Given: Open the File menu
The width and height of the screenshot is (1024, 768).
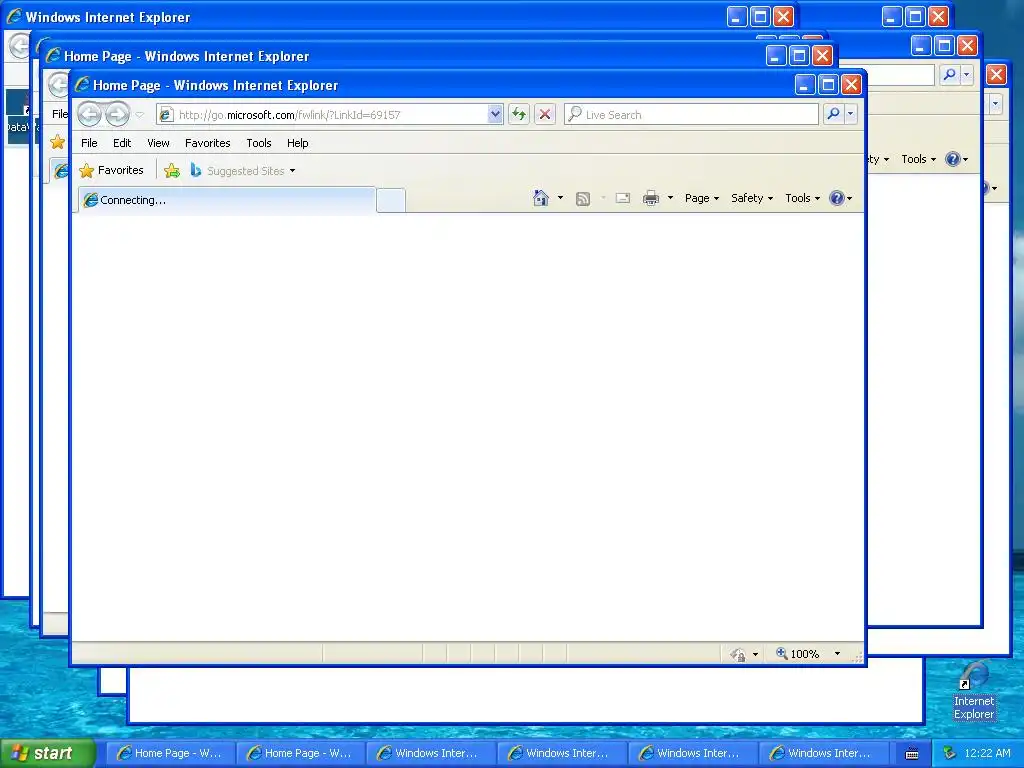Looking at the screenshot, I should point(89,143).
